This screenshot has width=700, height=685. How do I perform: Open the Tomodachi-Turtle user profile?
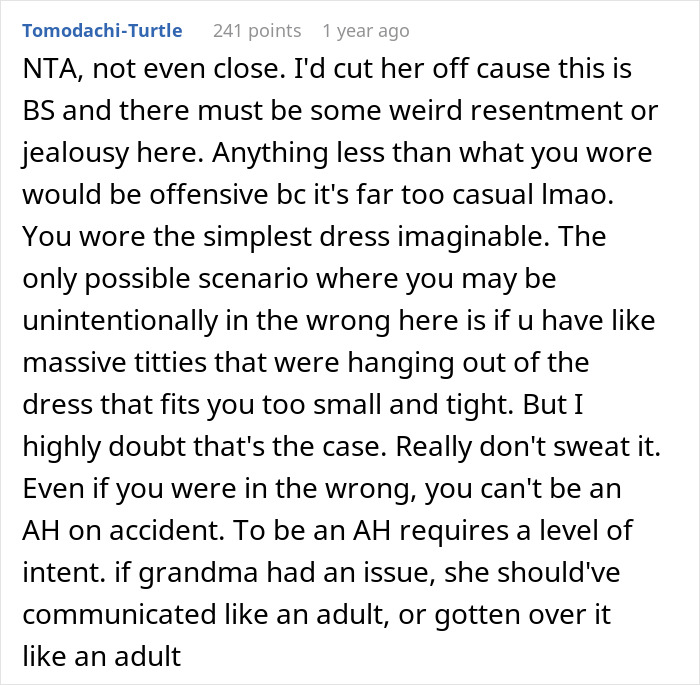pos(102,31)
